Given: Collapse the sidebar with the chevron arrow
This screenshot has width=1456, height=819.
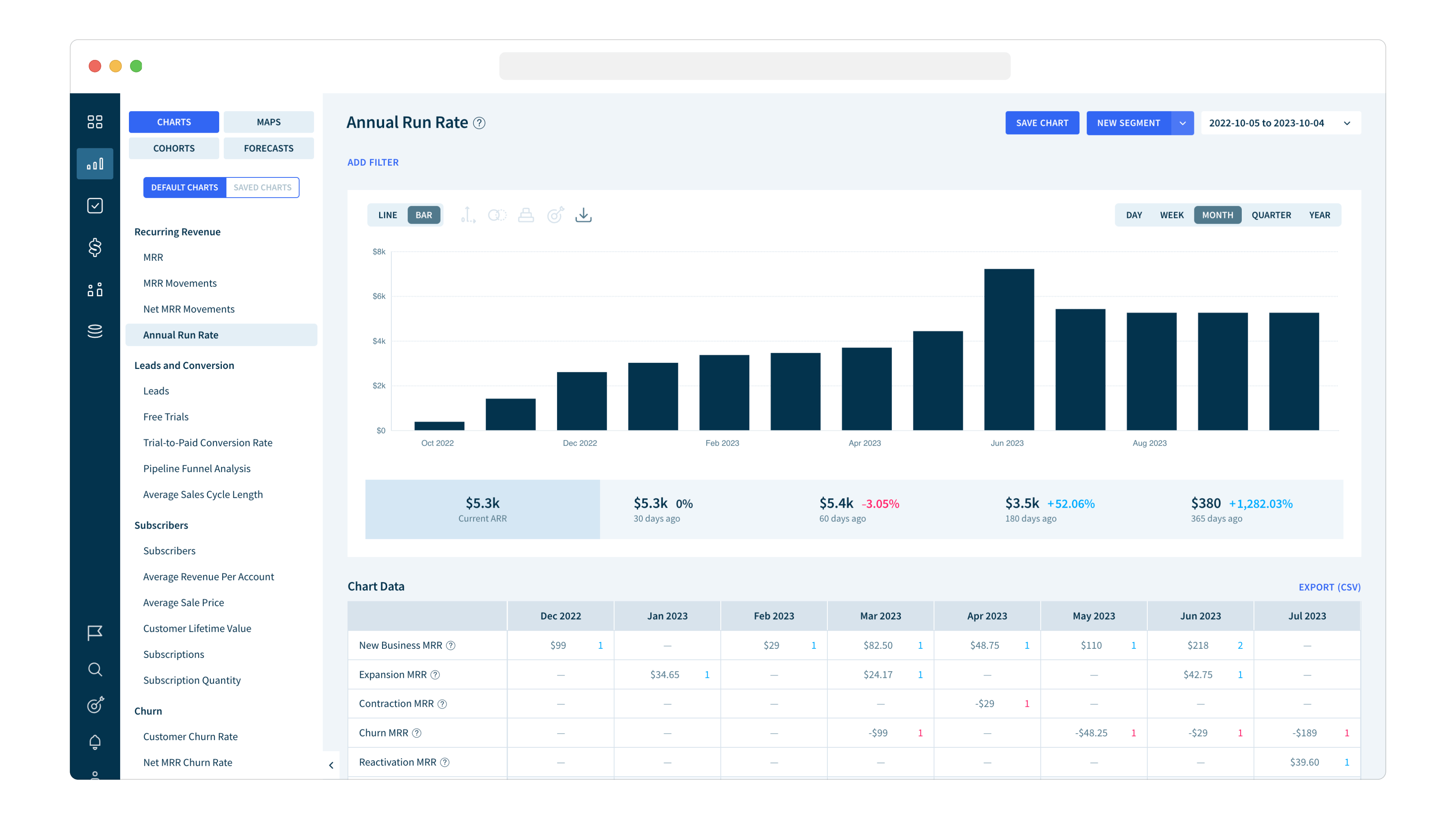Looking at the screenshot, I should pyautogui.click(x=332, y=765).
